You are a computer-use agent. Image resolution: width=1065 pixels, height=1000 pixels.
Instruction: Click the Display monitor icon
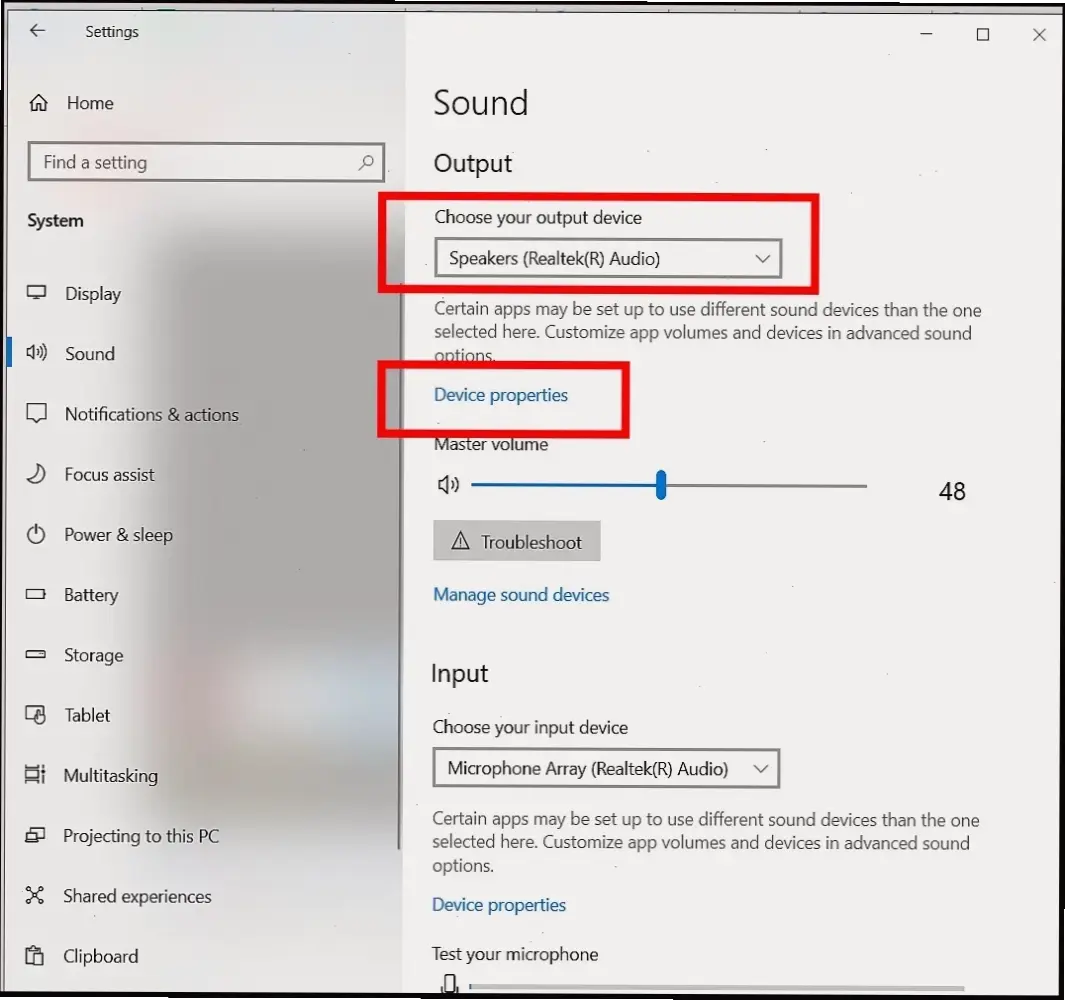click(x=37, y=293)
